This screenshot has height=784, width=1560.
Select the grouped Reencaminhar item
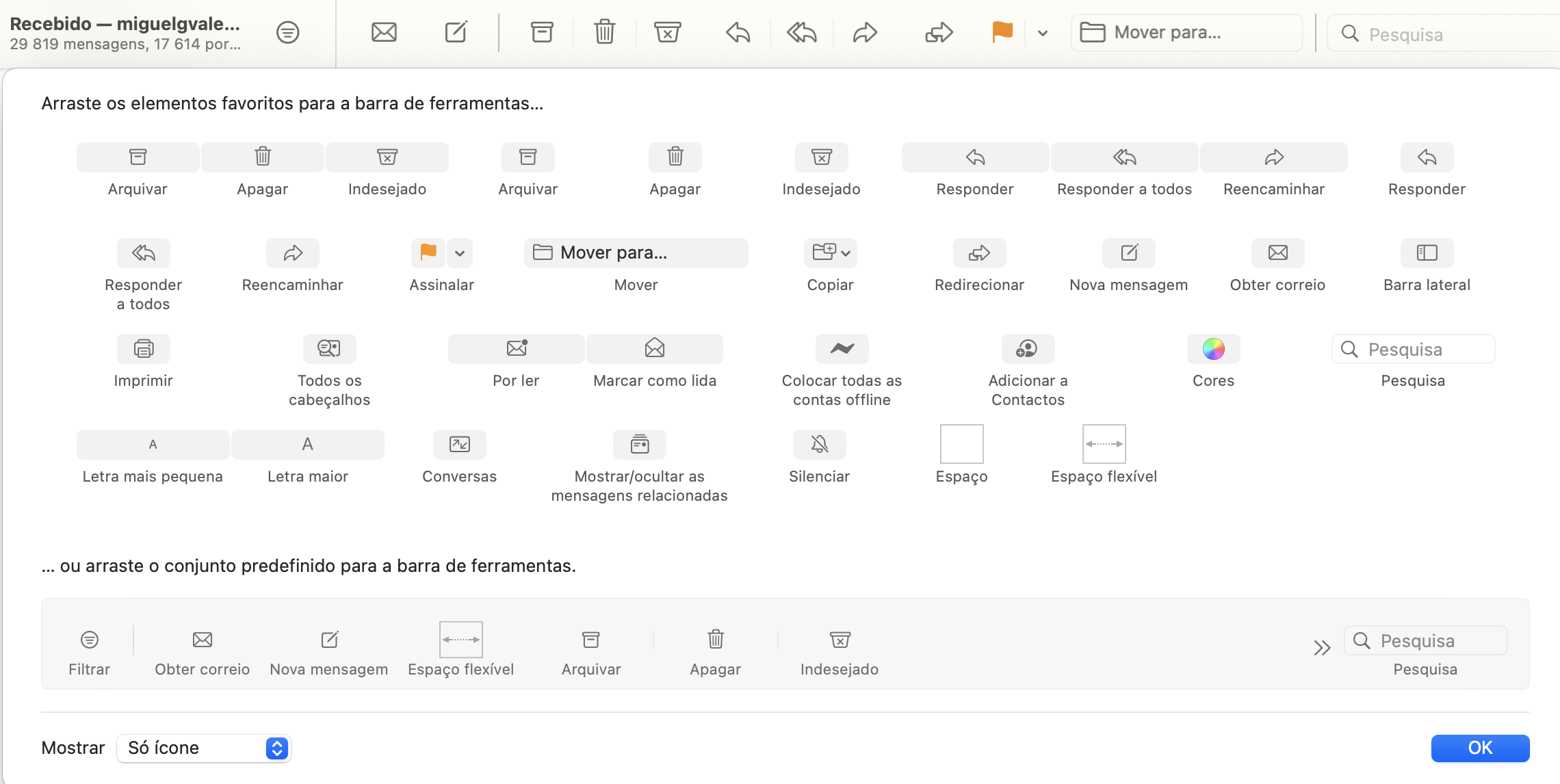point(1274,157)
